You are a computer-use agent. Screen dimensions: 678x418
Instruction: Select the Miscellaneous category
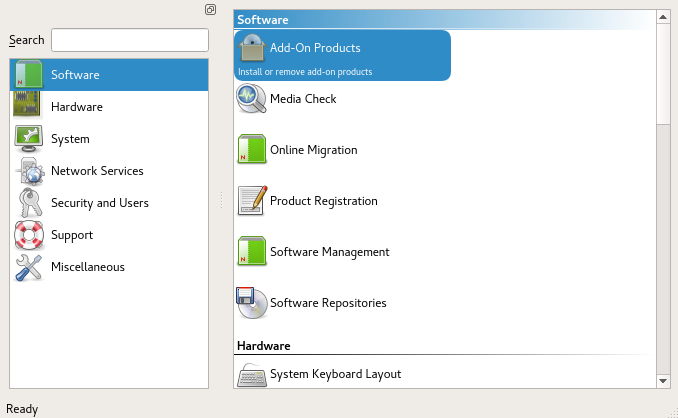coord(87,267)
